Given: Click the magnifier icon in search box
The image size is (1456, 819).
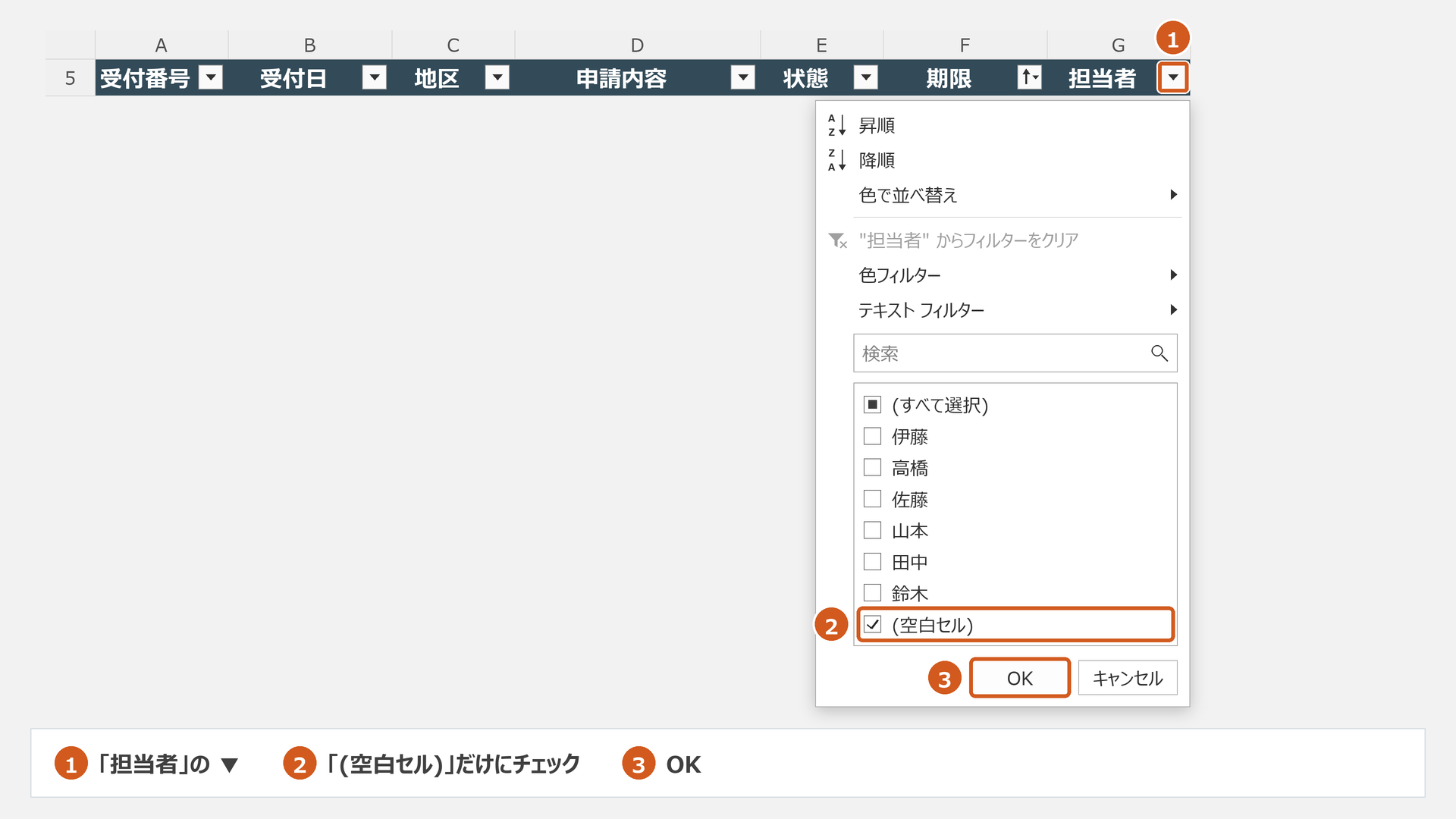Looking at the screenshot, I should [1159, 353].
